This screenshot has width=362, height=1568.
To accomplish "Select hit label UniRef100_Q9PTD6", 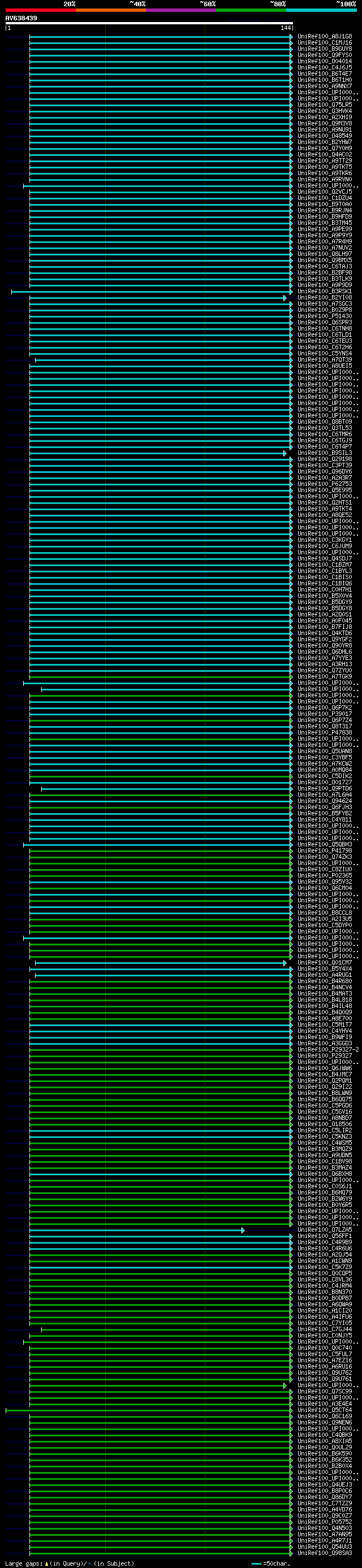I will click(x=325, y=788).
